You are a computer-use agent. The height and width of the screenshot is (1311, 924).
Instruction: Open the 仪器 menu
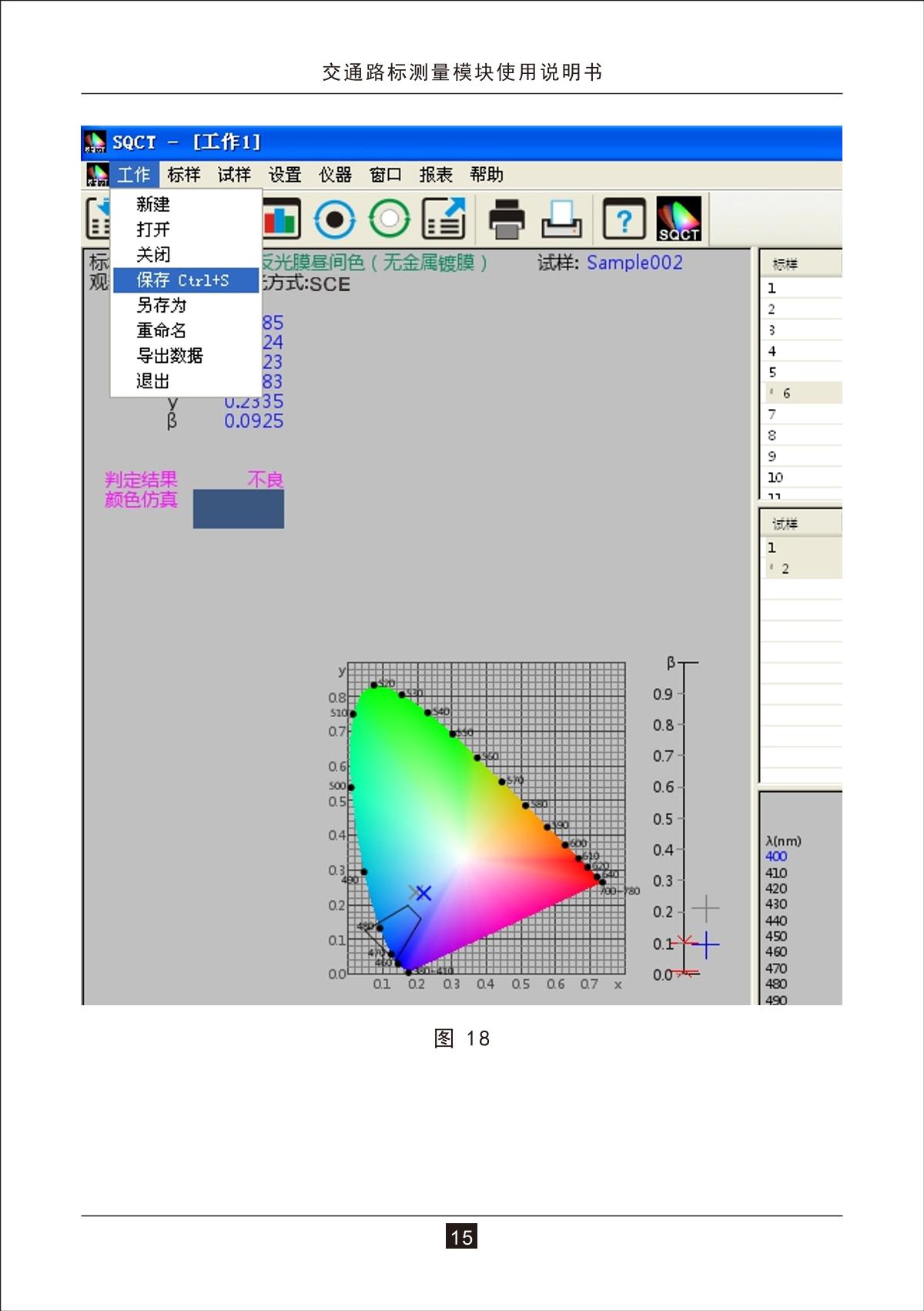pyautogui.click(x=335, y=175)
